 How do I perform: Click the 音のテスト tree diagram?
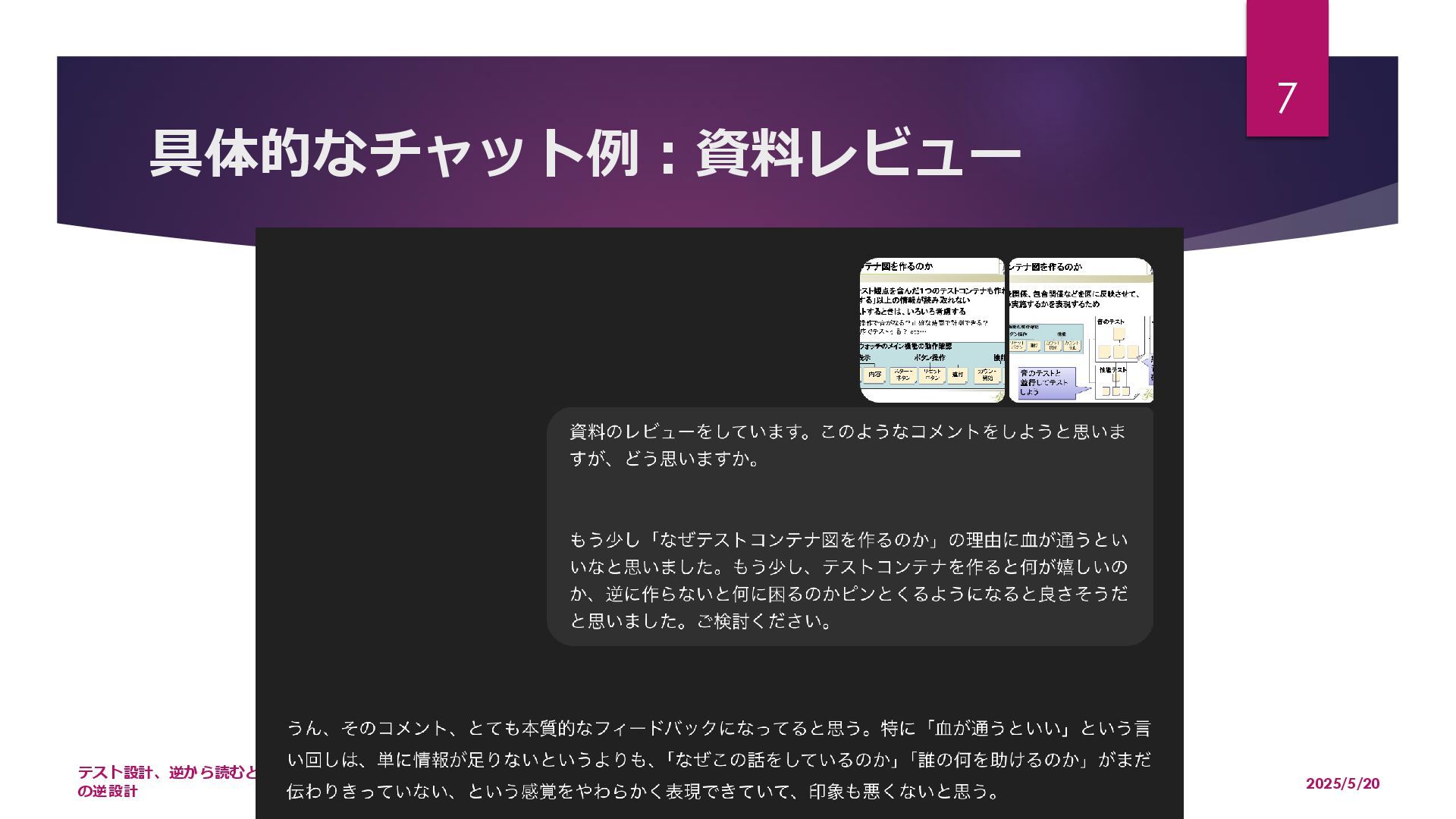coord(1117,339)
